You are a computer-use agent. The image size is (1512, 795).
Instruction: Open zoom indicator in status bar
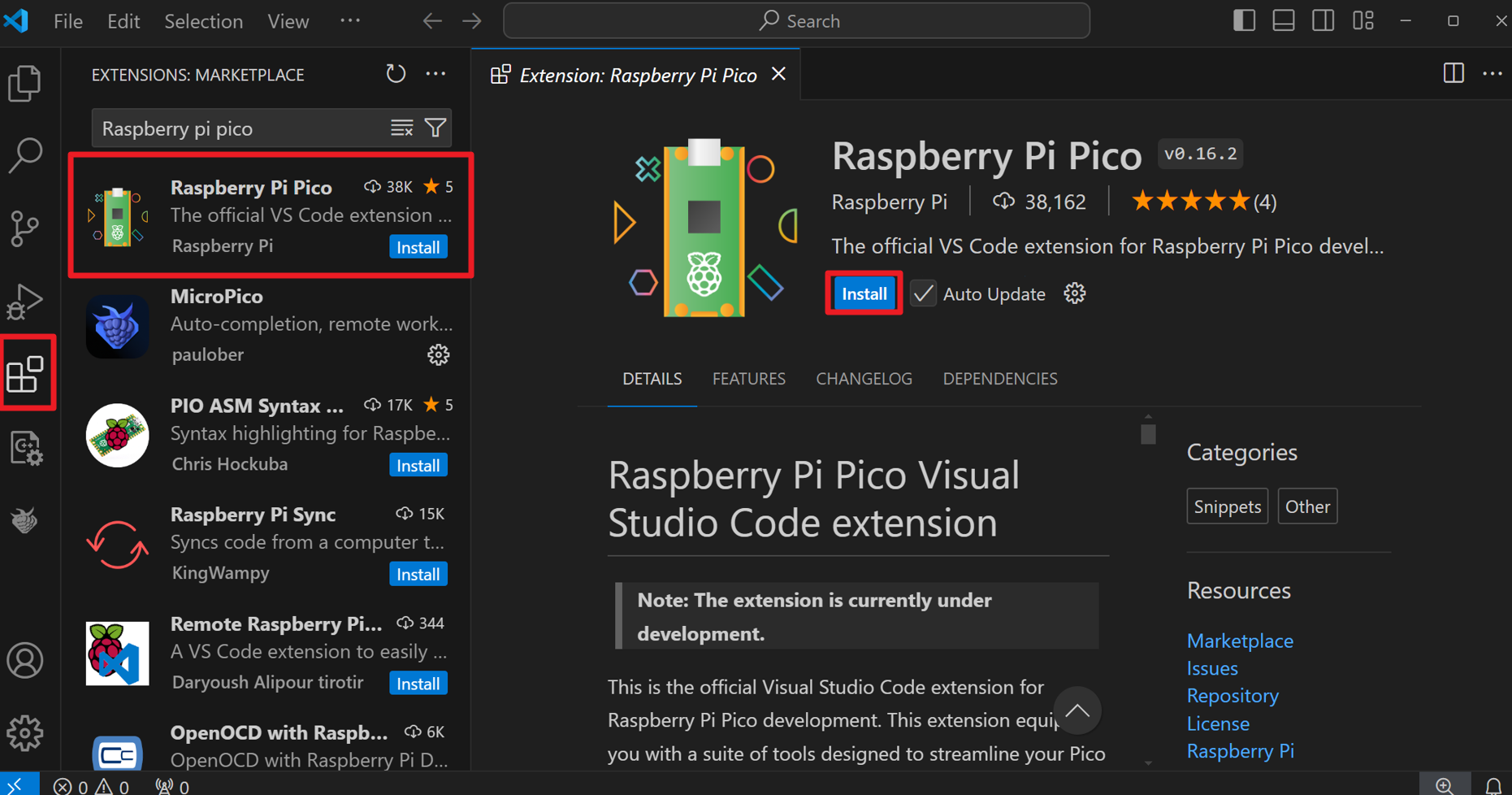click(x=1445, y=785)
